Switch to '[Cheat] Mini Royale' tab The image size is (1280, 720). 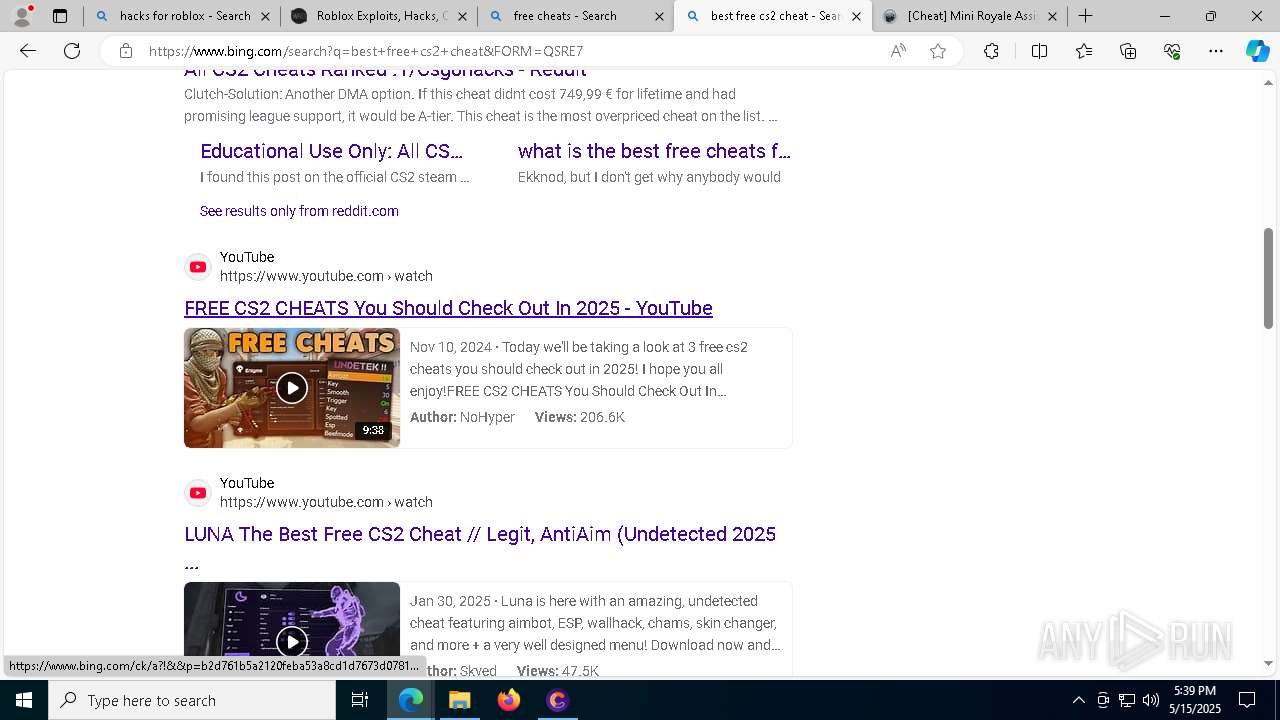(x=970, y=16)
